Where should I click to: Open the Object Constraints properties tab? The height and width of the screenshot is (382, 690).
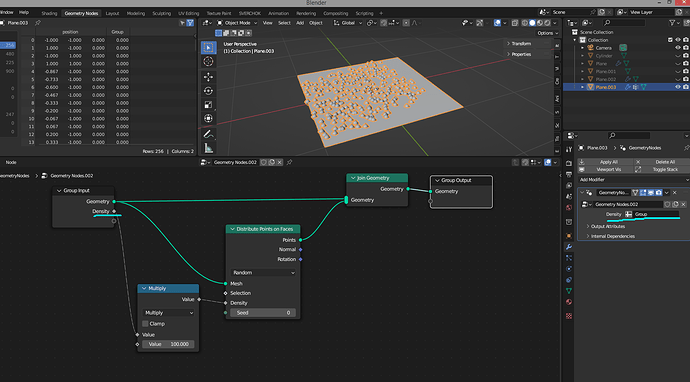pyautogui.click(x=569, y=280)
